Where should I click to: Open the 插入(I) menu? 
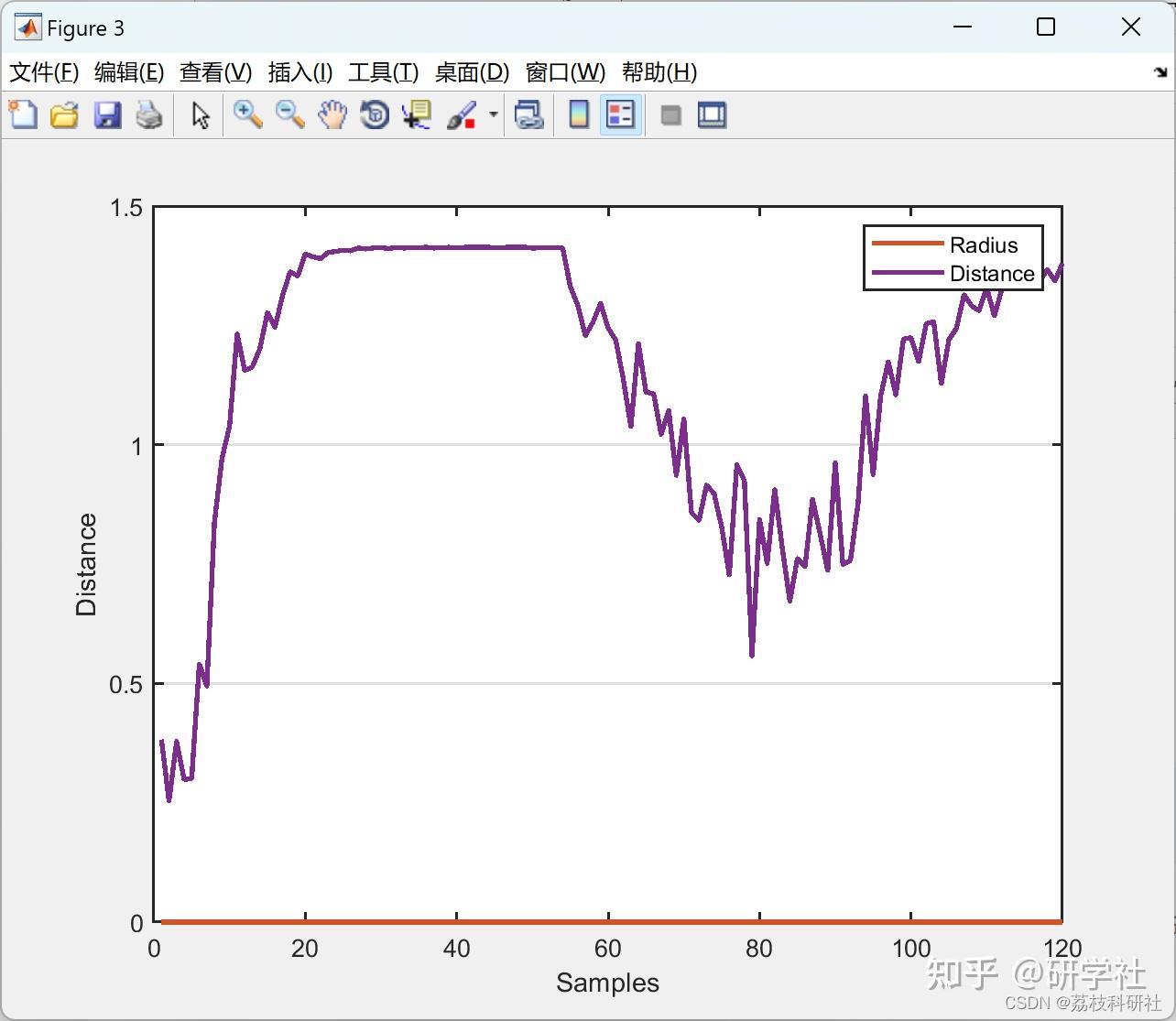(300, 72)
